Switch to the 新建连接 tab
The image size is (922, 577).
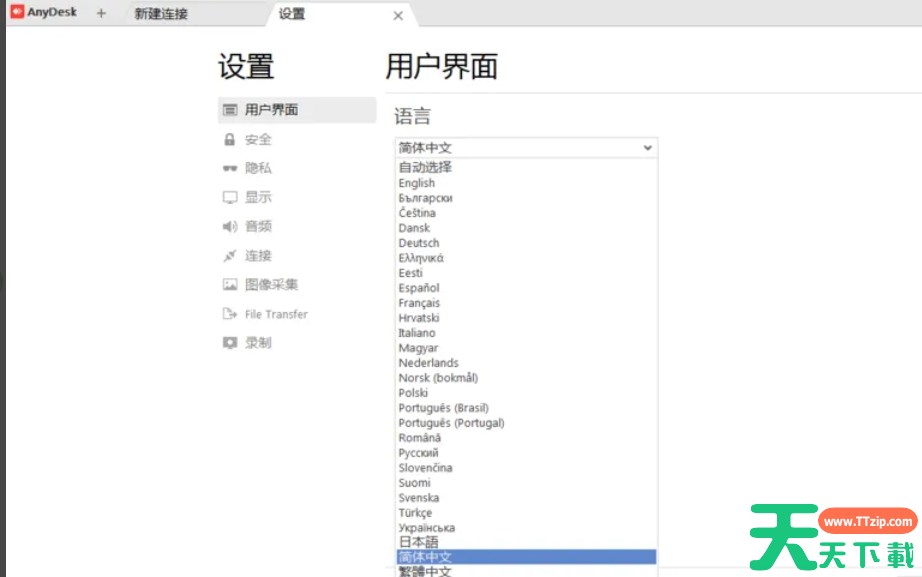click(x=161, y=14)
